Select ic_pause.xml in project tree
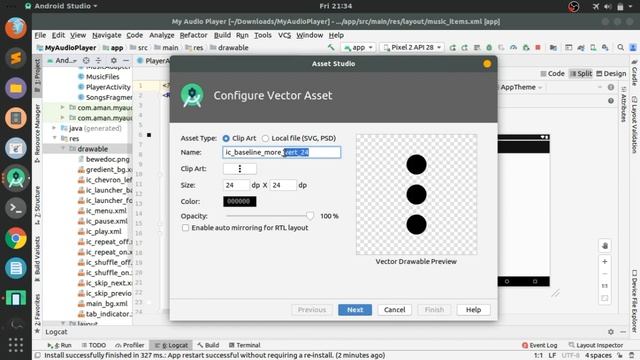The height and width of the screenshot is (360, 640). click(x=102, y=221)
